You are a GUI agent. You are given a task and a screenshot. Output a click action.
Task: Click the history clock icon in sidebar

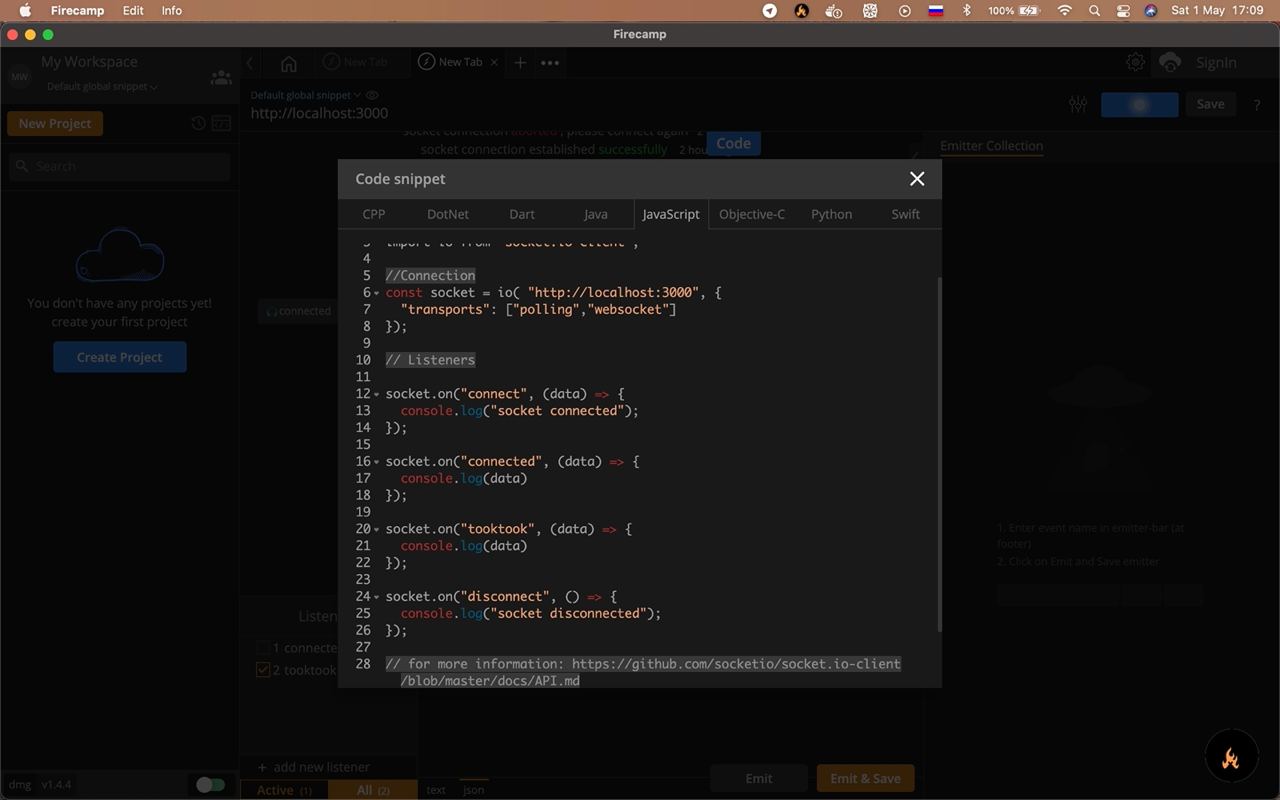[198, 123]
